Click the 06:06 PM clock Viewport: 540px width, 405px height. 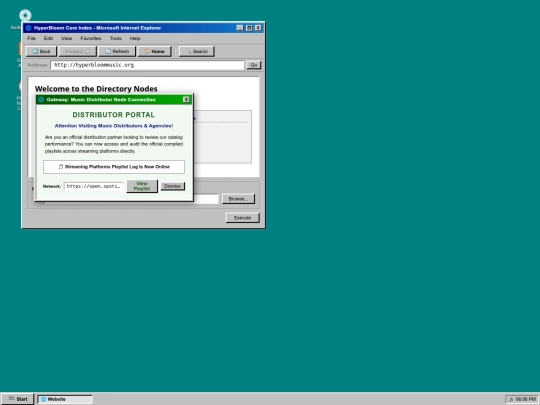click(x=526, y=399)
